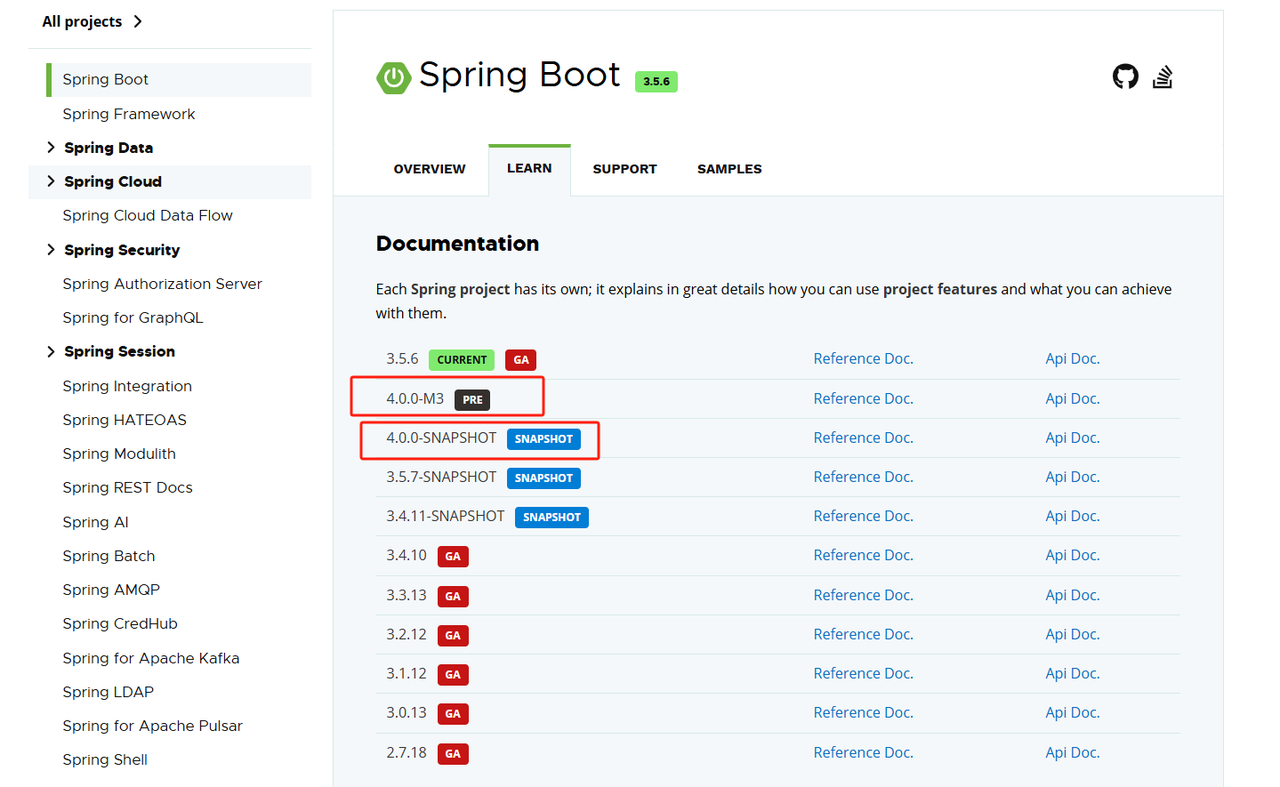1280x787 pixels.
Task: Click the 3.4.10 version number text
Action: pyautogui.click(x=406, y=555)
